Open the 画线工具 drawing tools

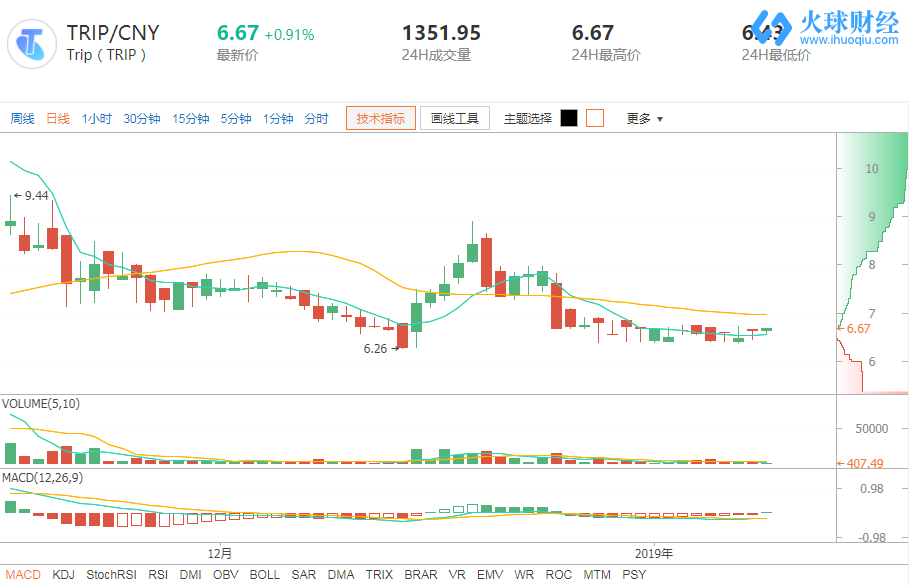(x=455, y=117)
